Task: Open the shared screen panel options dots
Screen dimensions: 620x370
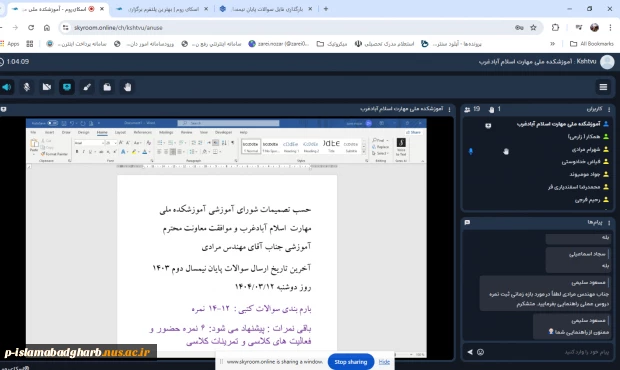Action: click(x=449, y=109)
